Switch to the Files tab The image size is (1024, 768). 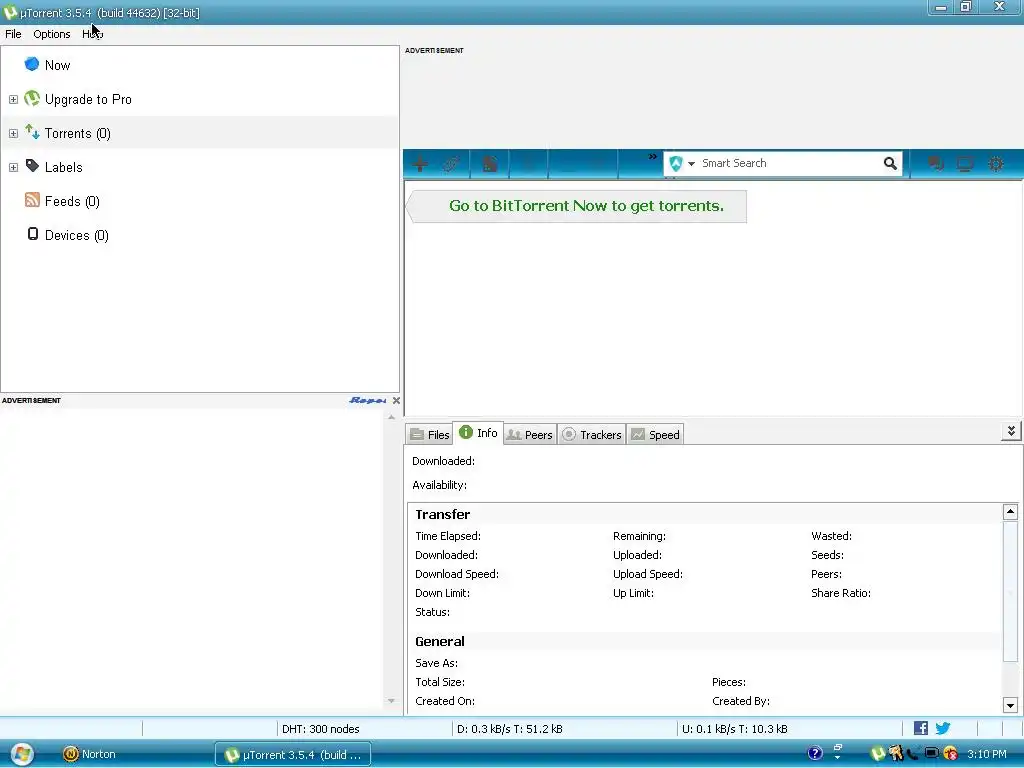(x=430, y=435)
